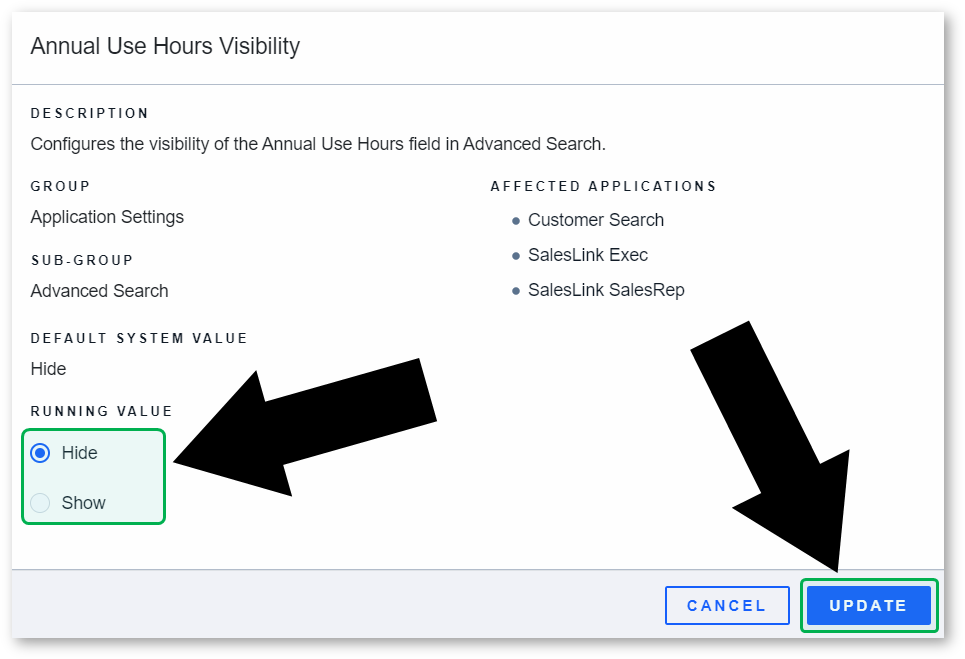Screen dimensions: 965x659
Task: Click the SalesLink Exec list item
Action: [588, 255]
